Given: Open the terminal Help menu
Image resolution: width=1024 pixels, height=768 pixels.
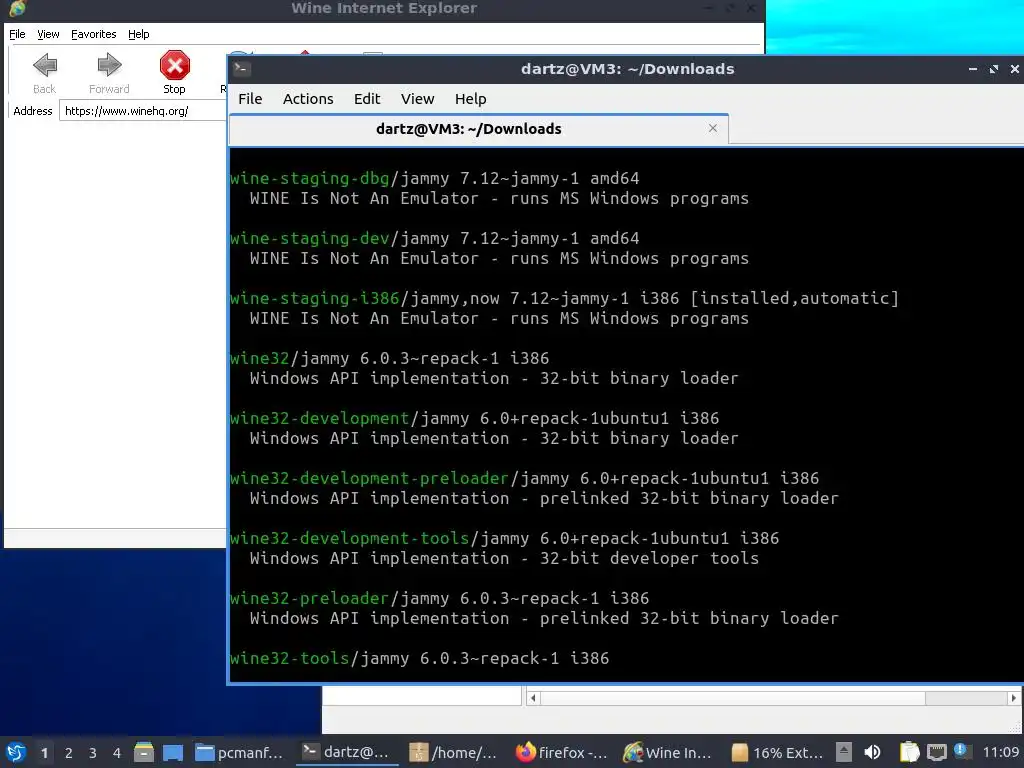Looking at the screenshot, I should [x=470, y=99].
